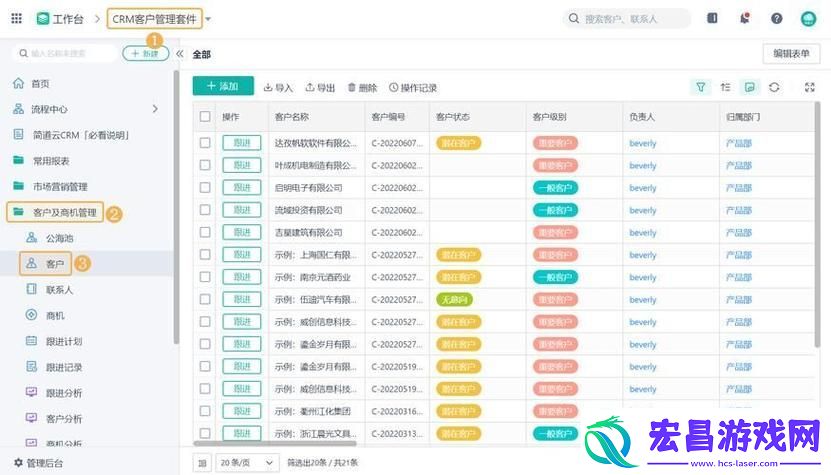Check the row for 示例: 南京元酒药业

pos(205,277)
